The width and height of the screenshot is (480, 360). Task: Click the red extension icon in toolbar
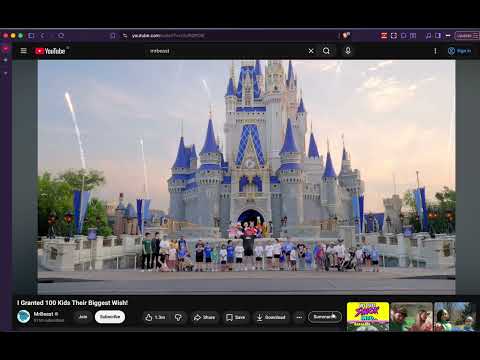pos(384,35)
